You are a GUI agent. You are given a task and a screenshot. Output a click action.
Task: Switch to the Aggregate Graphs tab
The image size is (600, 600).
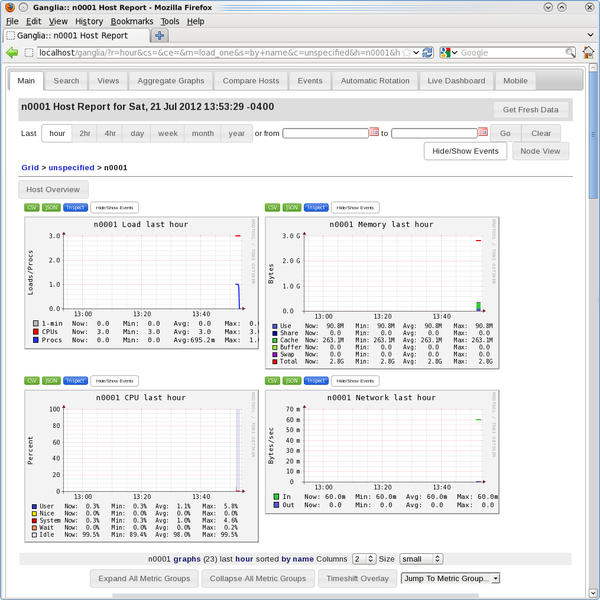[x=171, y=81]
